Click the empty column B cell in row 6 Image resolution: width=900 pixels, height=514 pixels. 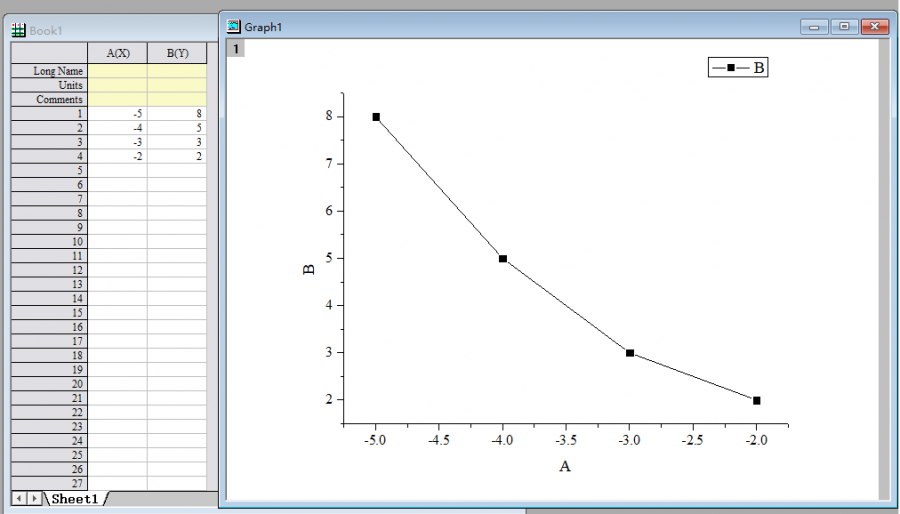tap(177, 185)
